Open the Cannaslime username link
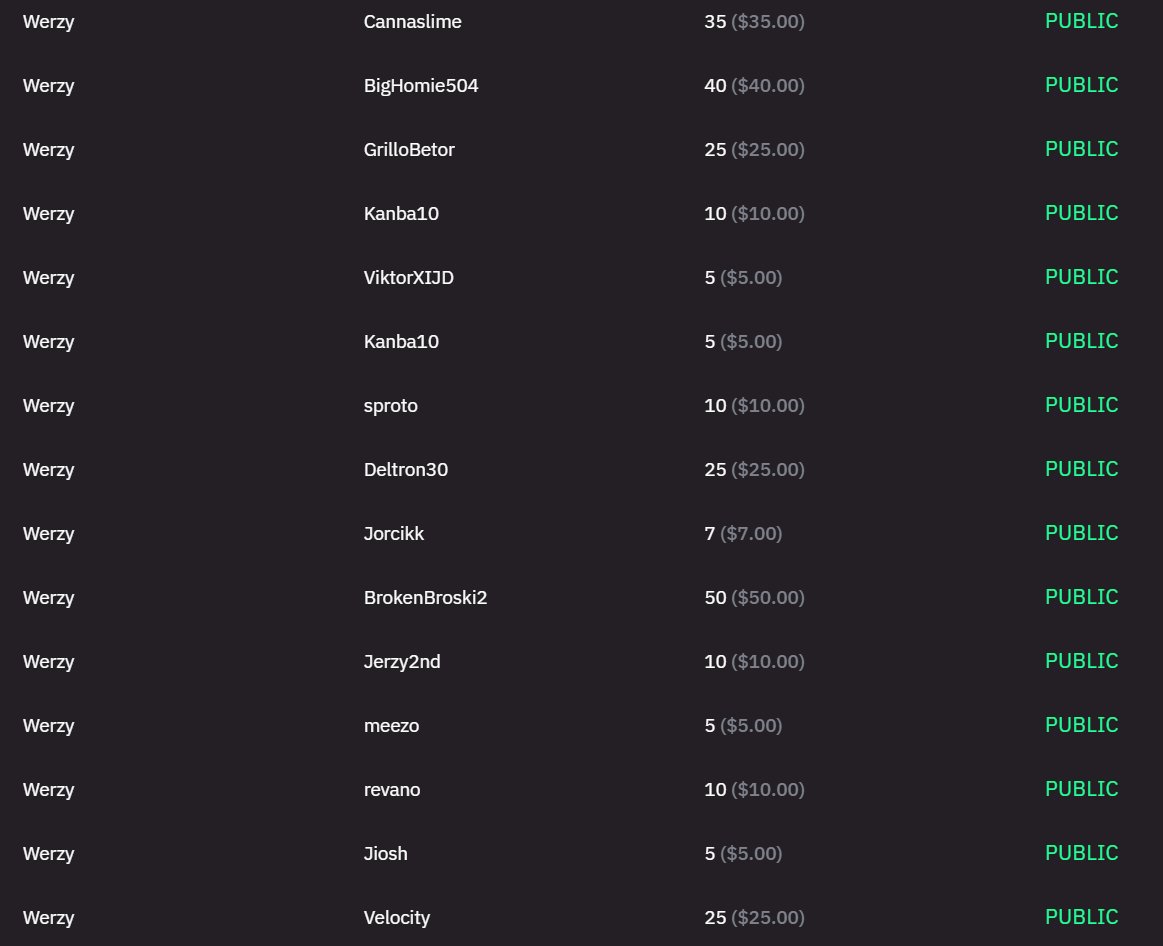Image resolution: width=1163 pixels, height=946 pixels. coord(412,21)
